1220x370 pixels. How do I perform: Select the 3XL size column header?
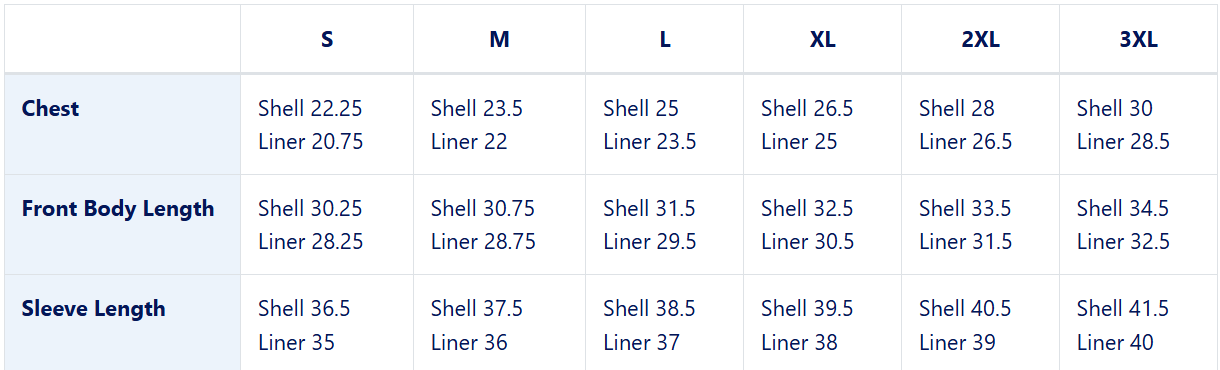(x=1139, y=40)
